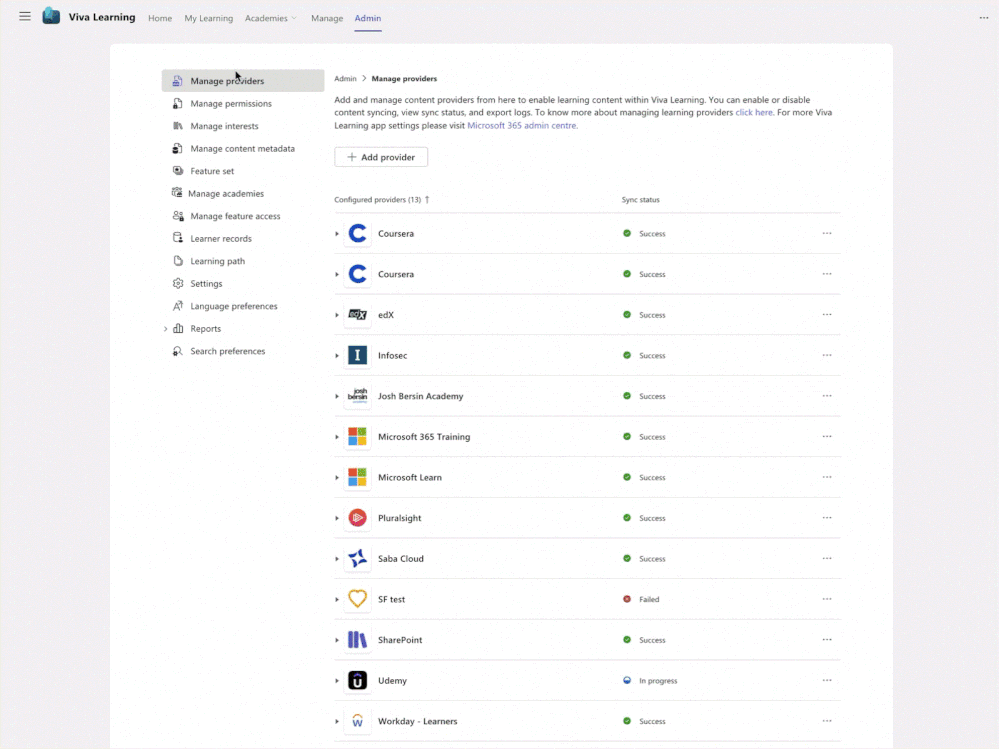This screenshot has height=749, width=999.
Task: Expand the Josh Bersin Academy row
Action: point(337,396)
